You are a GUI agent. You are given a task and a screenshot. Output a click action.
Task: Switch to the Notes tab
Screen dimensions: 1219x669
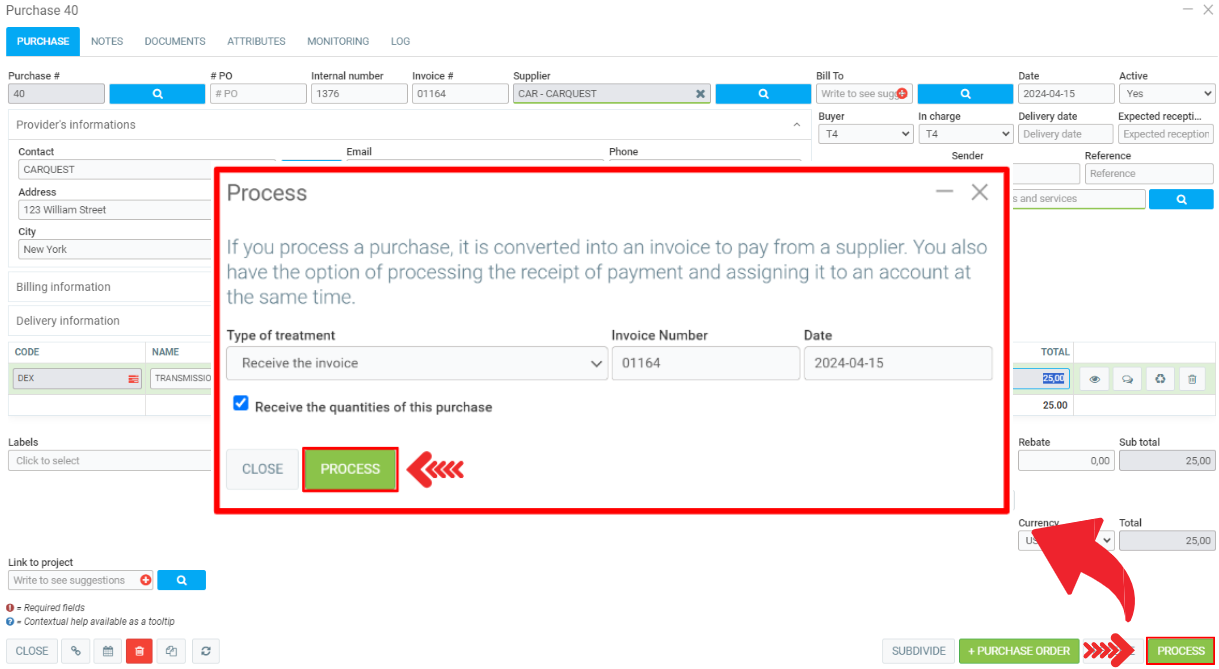[x=107, y=42]
